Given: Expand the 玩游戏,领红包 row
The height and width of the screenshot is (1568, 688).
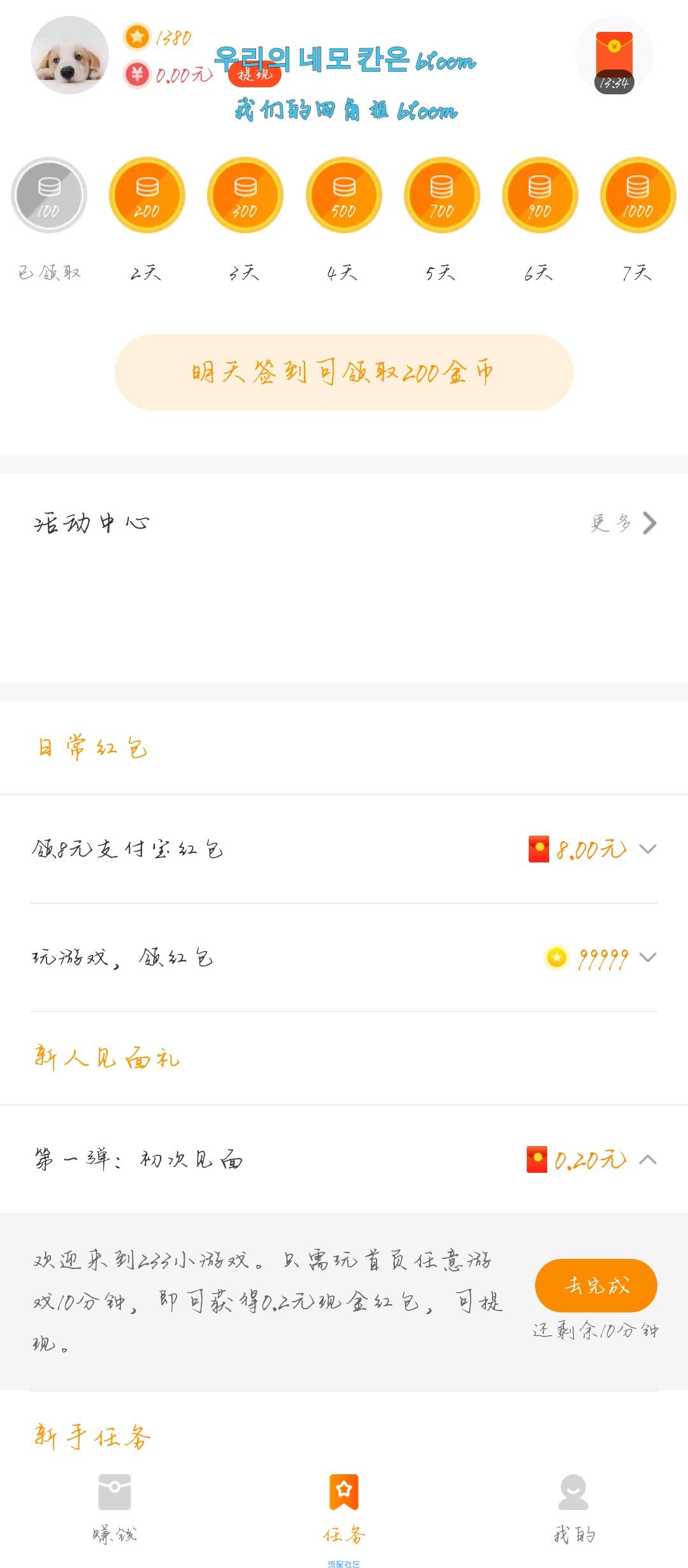Looking at the screenshot, I should 344,957.
